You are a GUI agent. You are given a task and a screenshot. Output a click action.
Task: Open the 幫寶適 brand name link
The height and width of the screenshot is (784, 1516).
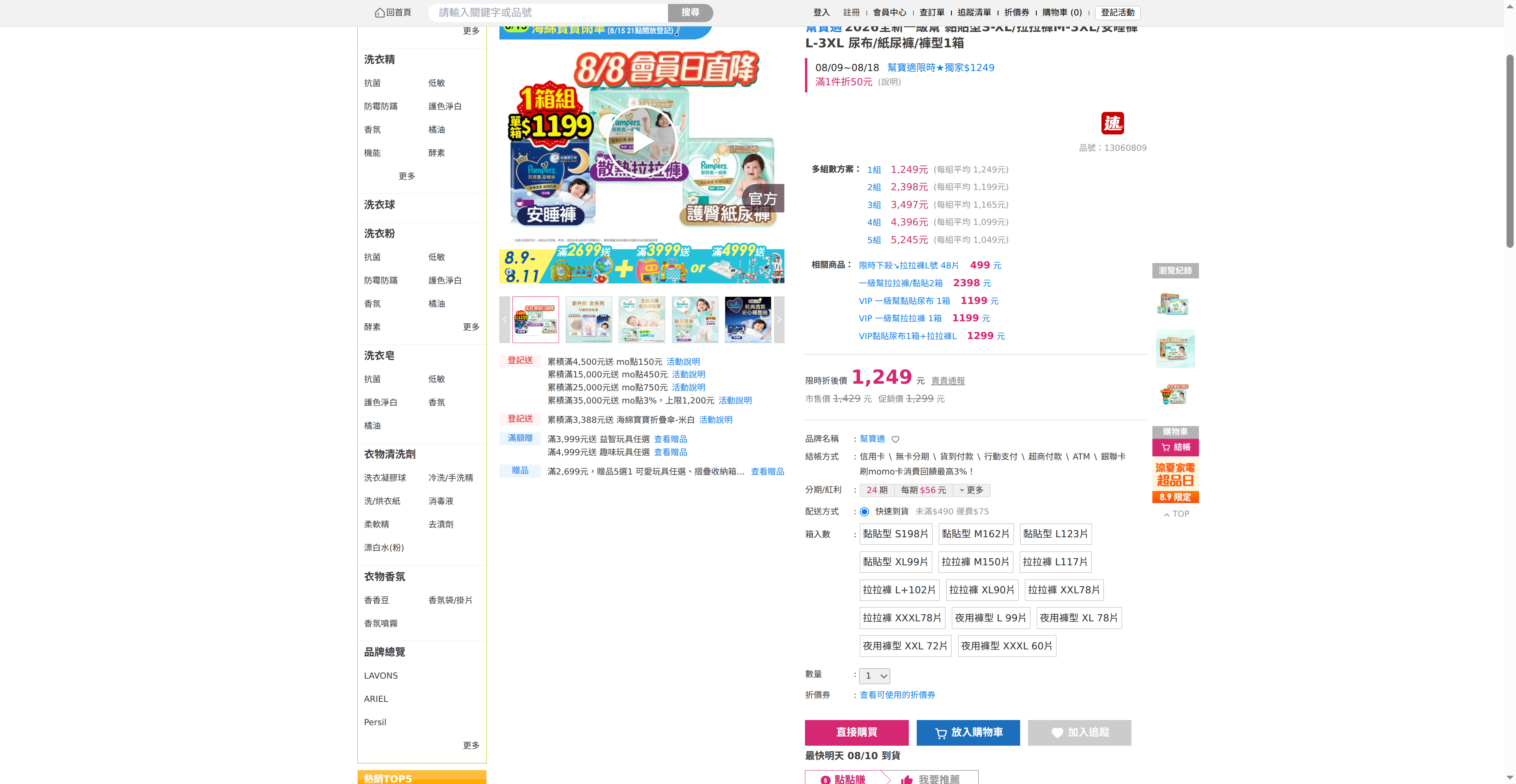pyautogui.click(x=872, y=439)
